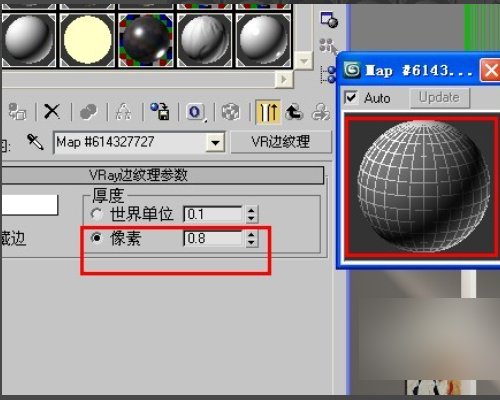Click the Select by Material icon
Image resolution: width=500 pixels, height=400 pixels.
pos(328,46)
